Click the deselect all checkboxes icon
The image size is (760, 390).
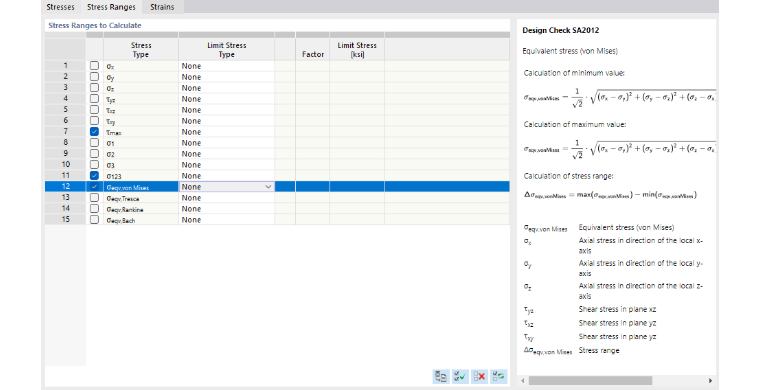479,376
